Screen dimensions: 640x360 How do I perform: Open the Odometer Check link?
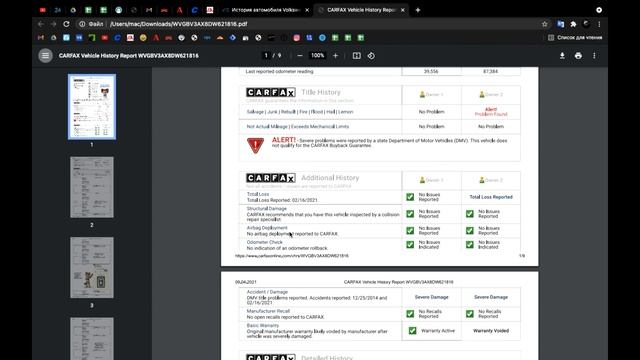[x=264, y=242]
